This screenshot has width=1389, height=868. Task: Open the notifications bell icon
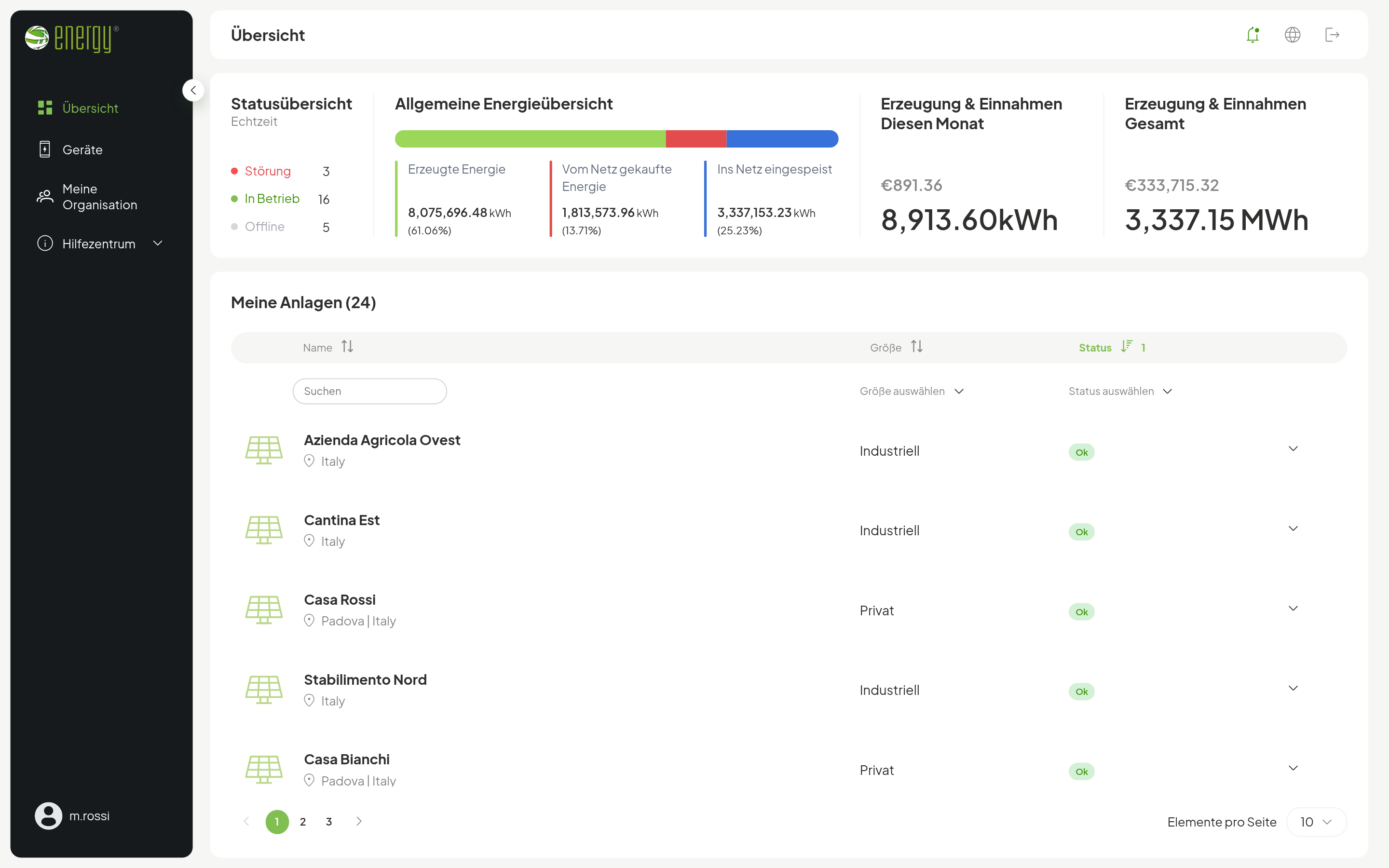click(1253, 35)
